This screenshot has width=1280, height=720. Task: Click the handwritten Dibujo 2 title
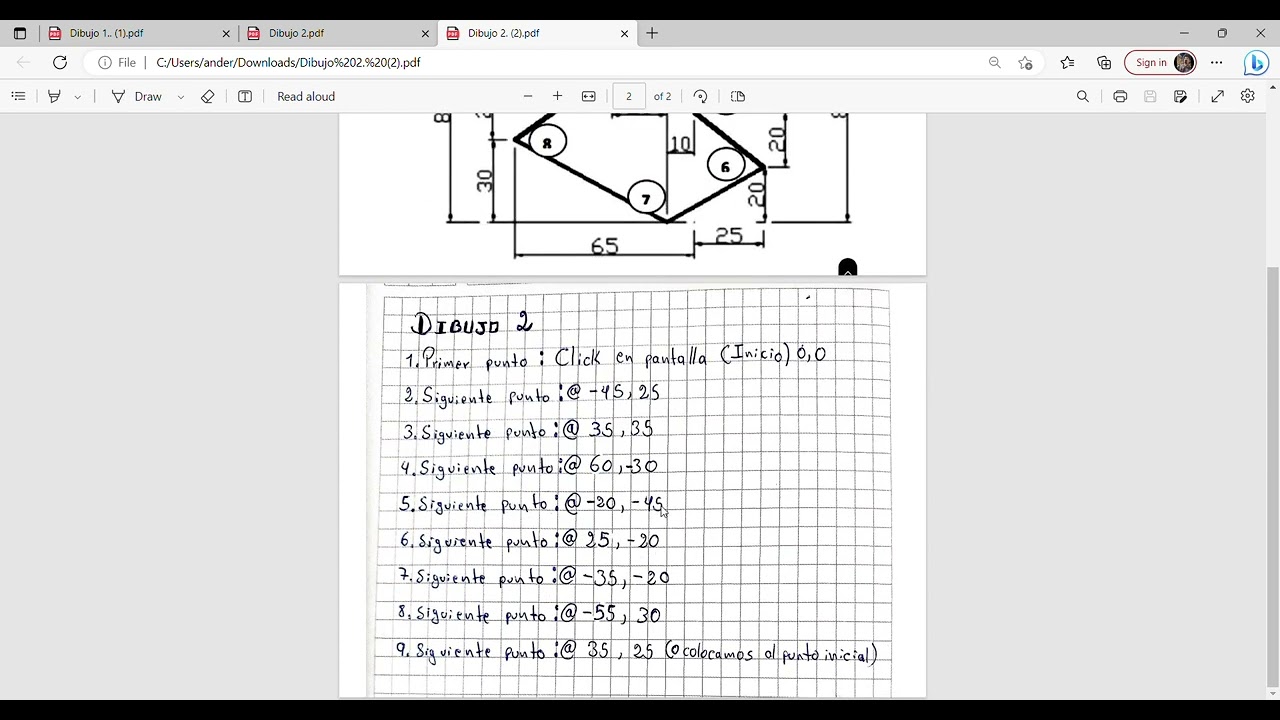pos(473,324)
